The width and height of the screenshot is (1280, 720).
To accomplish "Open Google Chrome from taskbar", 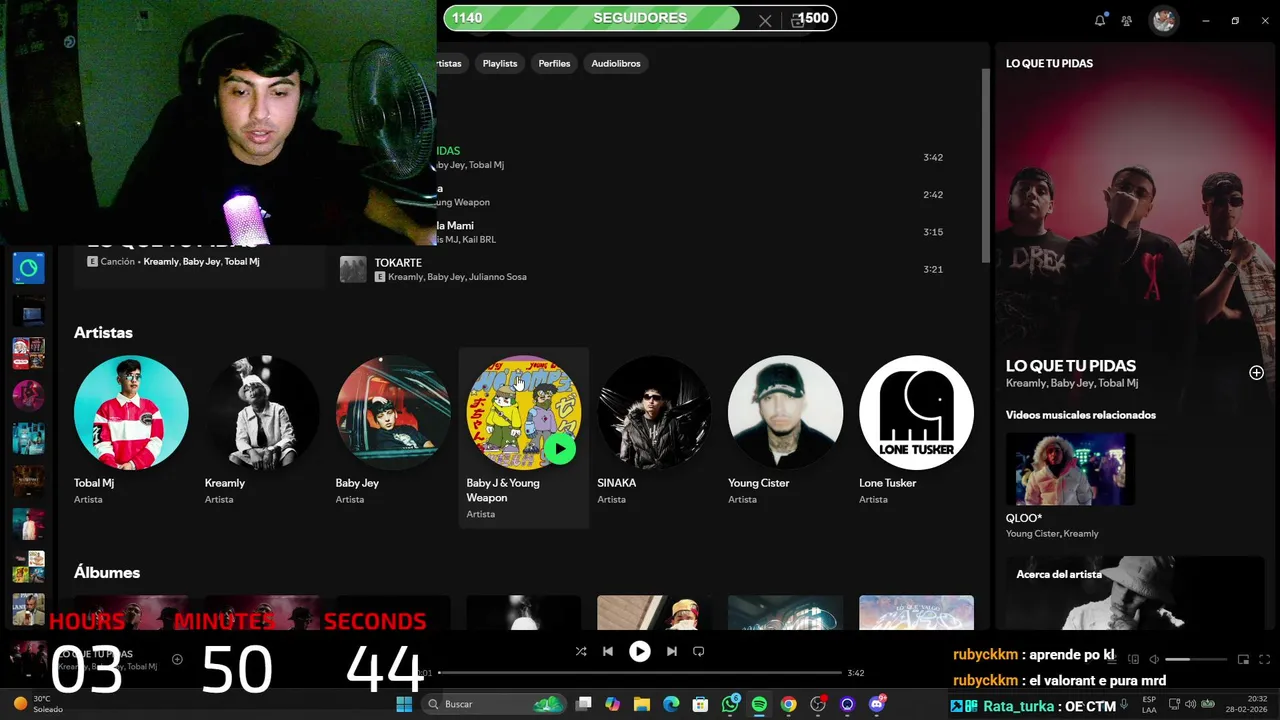I will [789, 704].
